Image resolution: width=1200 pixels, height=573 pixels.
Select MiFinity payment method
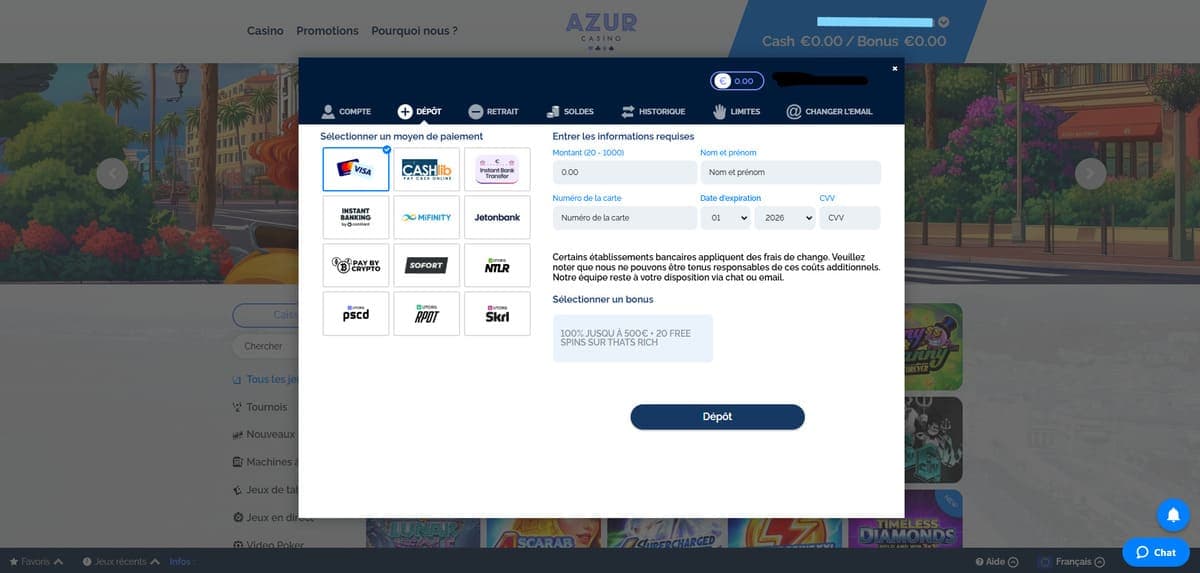pyautogui.click(x=427, y=217)
